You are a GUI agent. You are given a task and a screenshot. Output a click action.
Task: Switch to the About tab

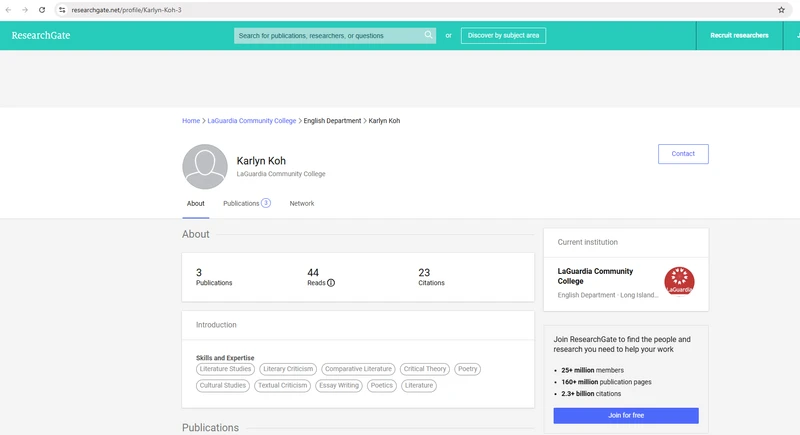coord(195,203)
